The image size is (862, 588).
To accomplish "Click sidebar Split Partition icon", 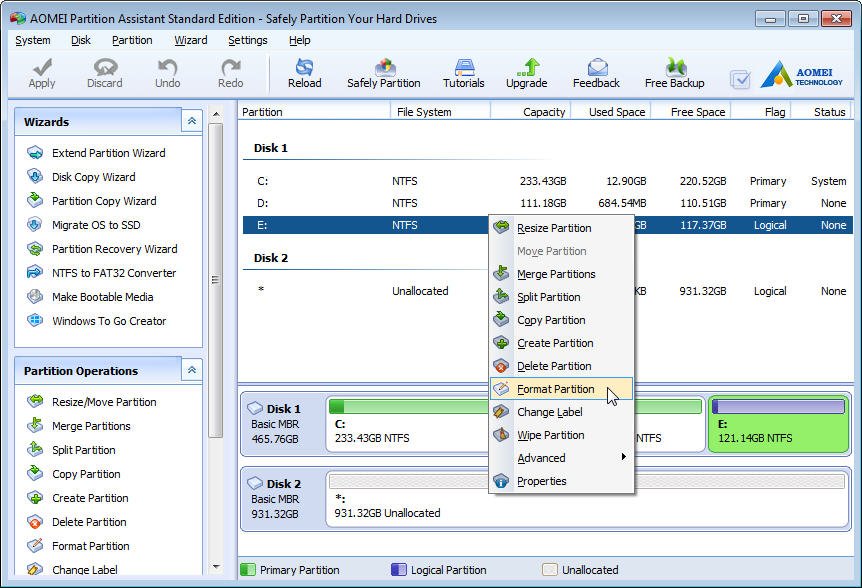I will (x=35, y=450).
